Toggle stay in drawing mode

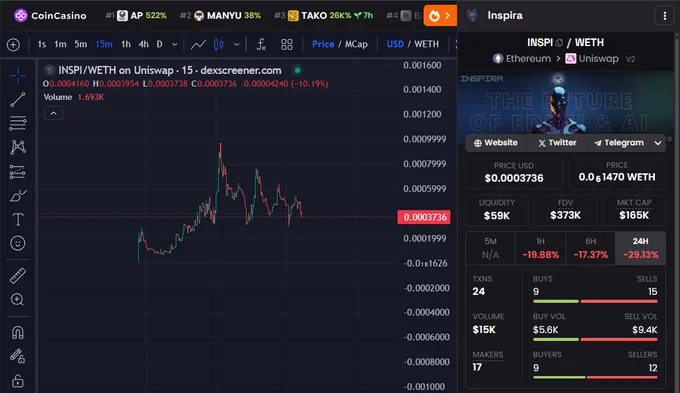coord(18,356)
